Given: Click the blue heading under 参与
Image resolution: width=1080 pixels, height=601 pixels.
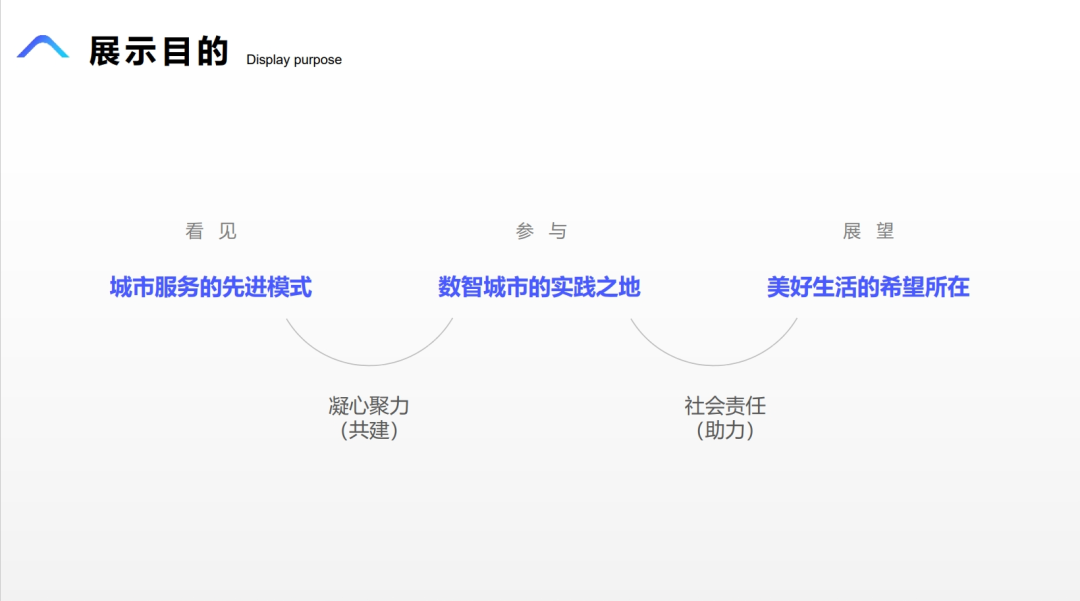Looking at the screenshot, I should coord(540,287).
